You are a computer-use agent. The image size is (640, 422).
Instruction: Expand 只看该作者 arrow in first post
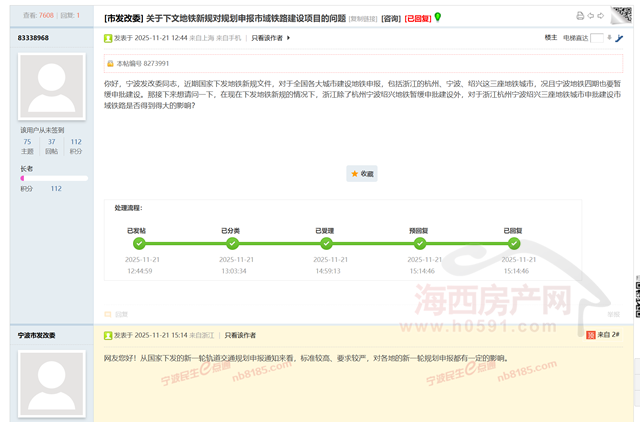click(288, 38)
